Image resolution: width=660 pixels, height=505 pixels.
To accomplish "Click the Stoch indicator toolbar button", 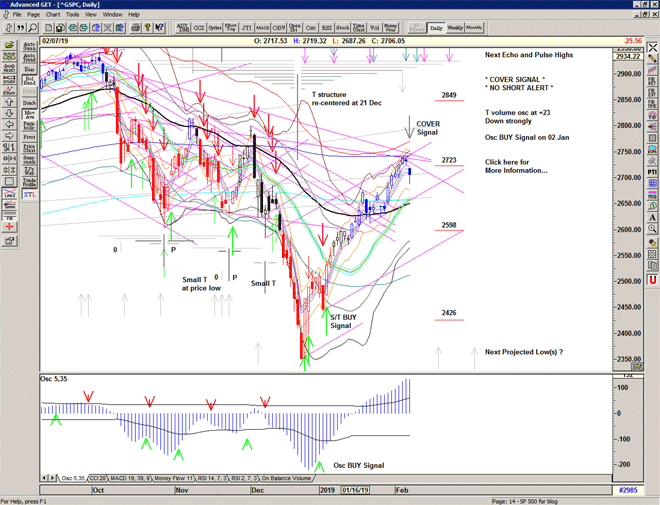I will pos(343,28).
